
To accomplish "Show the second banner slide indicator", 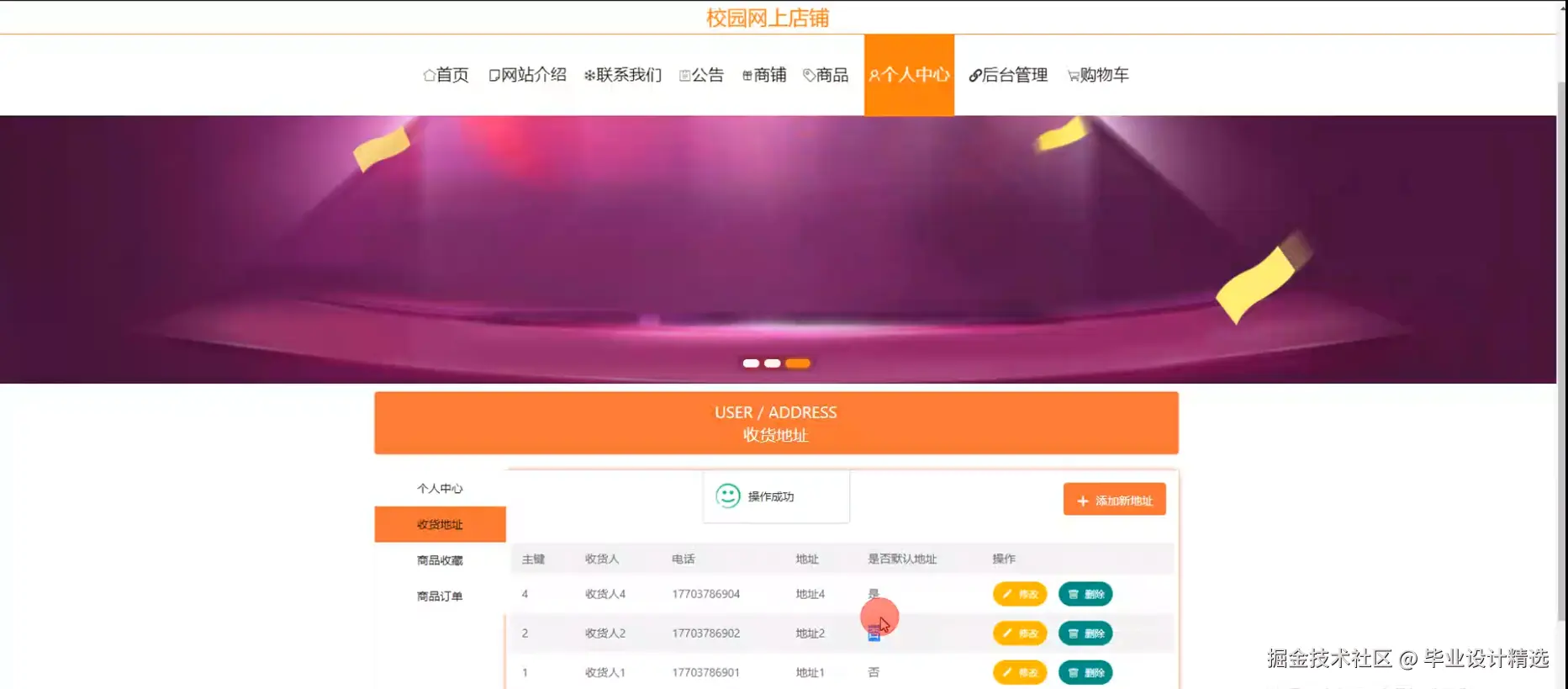I will point(773,363).
